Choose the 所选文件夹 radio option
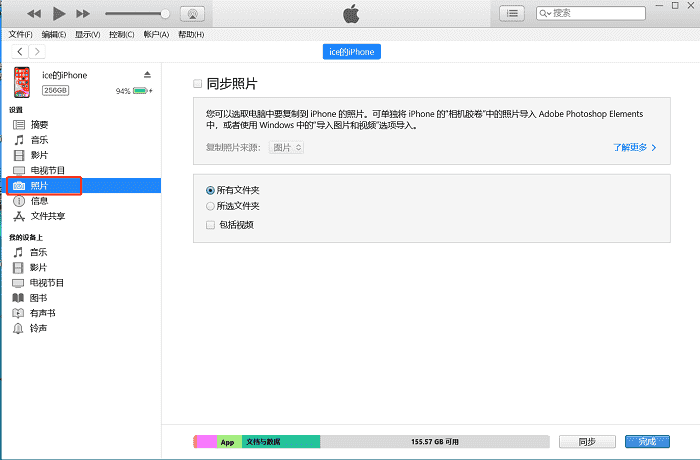 (210, 206)
